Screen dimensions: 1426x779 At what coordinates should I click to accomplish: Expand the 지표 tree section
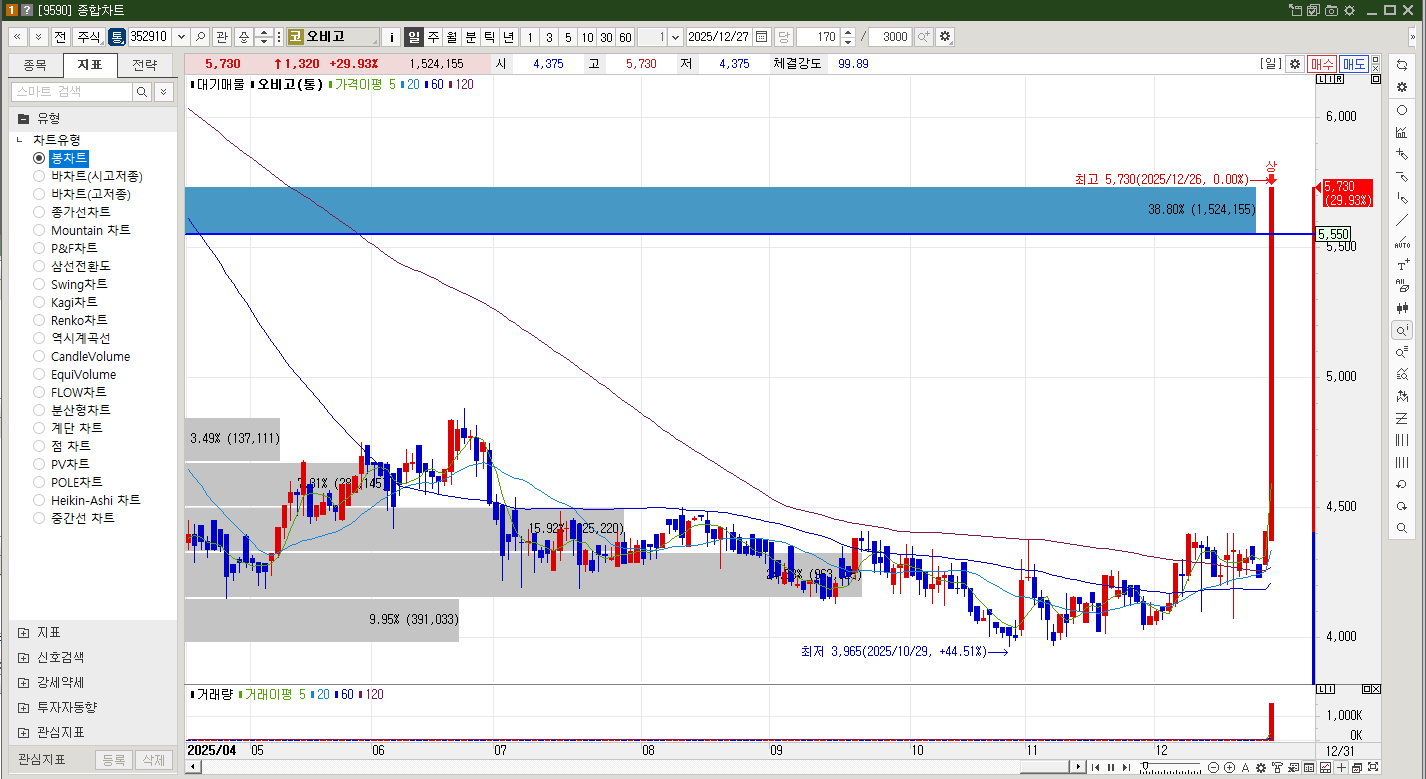(24, 632)
